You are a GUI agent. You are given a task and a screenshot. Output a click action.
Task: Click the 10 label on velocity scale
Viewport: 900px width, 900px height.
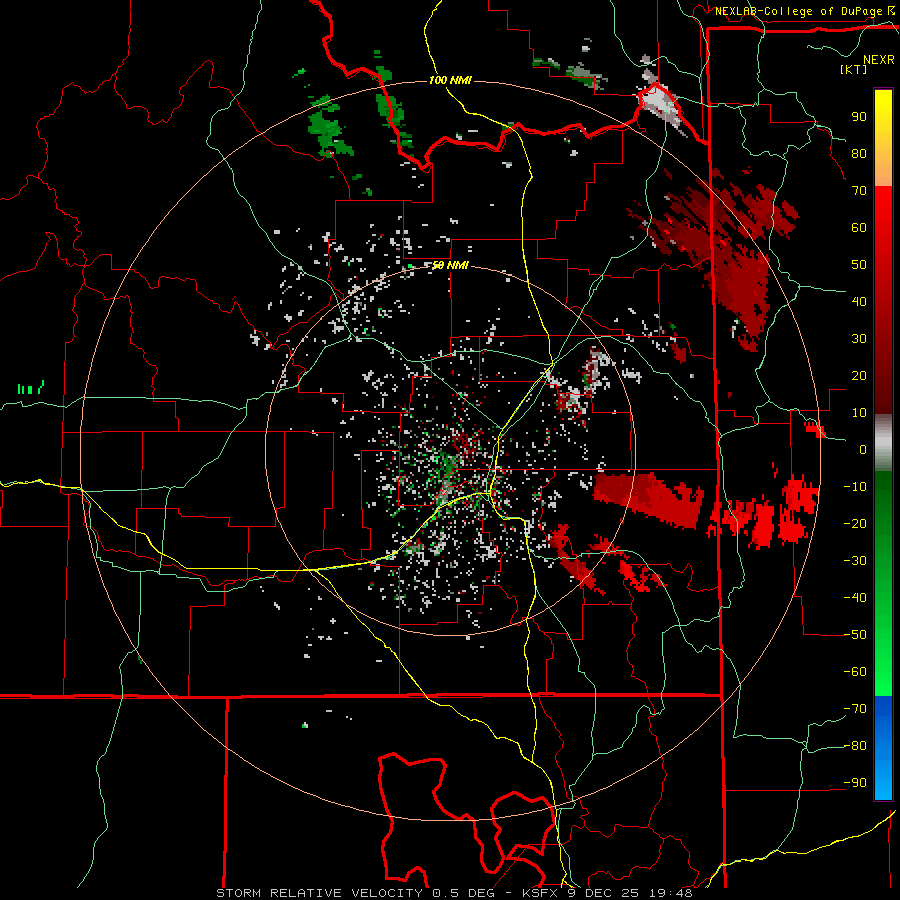[x=859, y=413]
